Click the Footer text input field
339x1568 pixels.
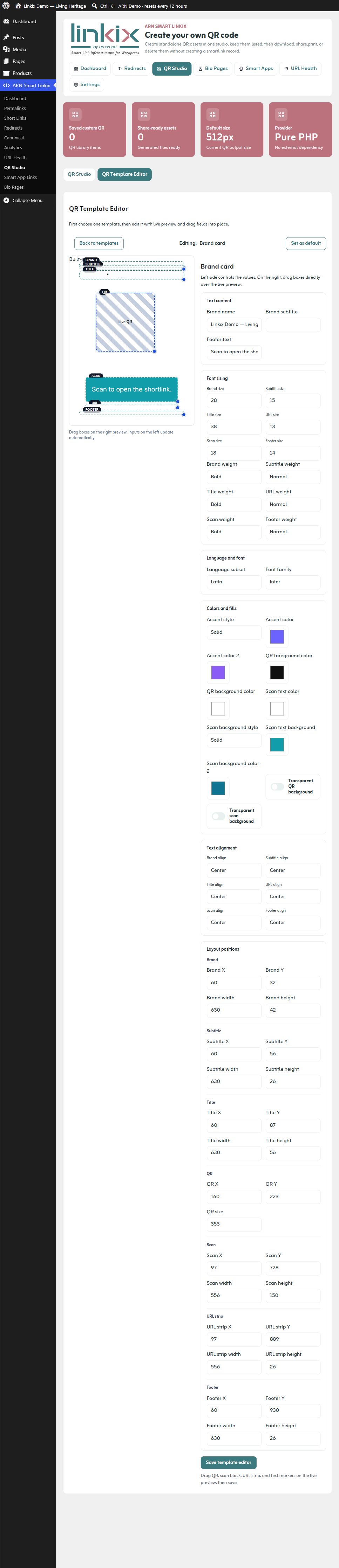(x=233, y=352)
